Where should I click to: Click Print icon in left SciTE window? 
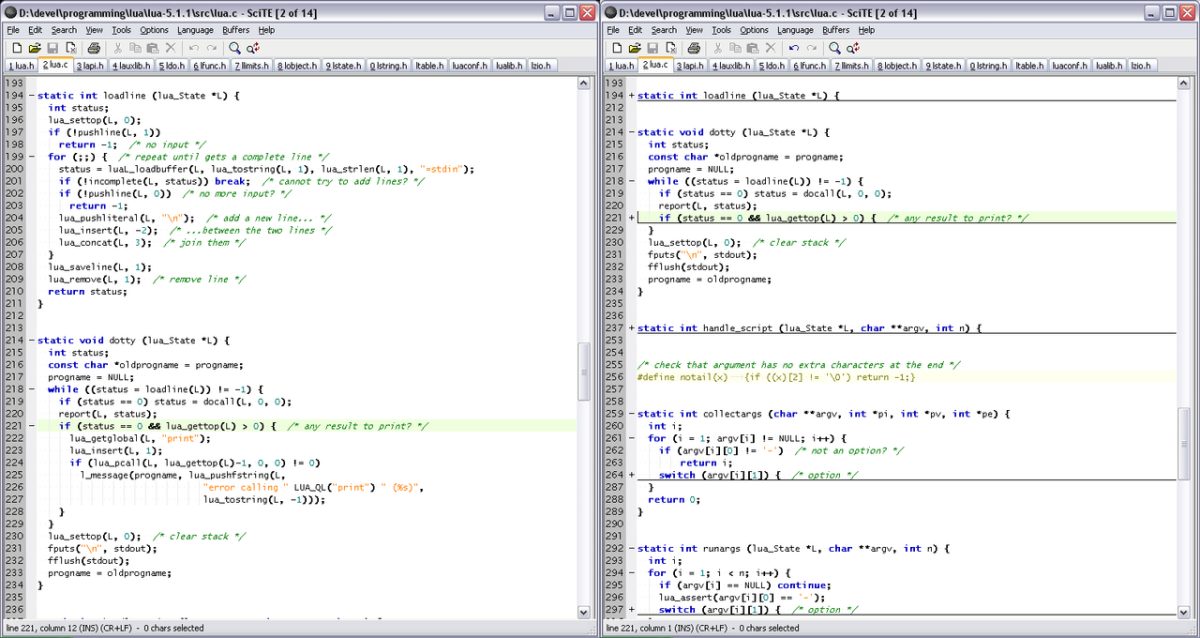(94, 48)
